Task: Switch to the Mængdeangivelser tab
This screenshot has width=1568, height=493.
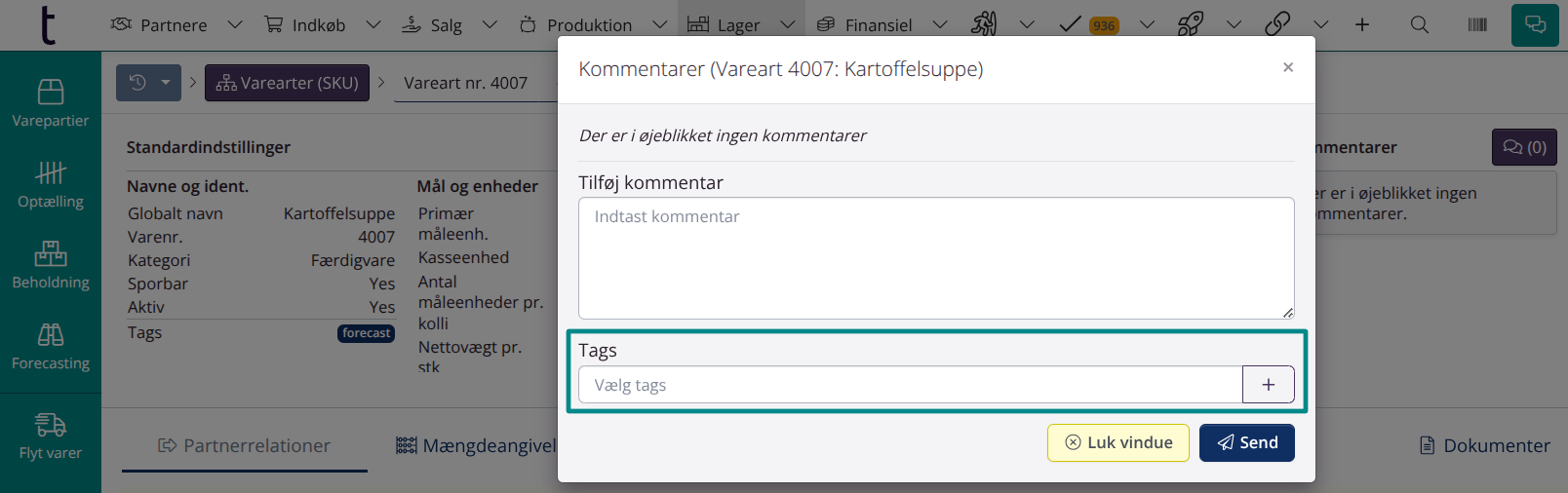Action: tap(477, 445)
